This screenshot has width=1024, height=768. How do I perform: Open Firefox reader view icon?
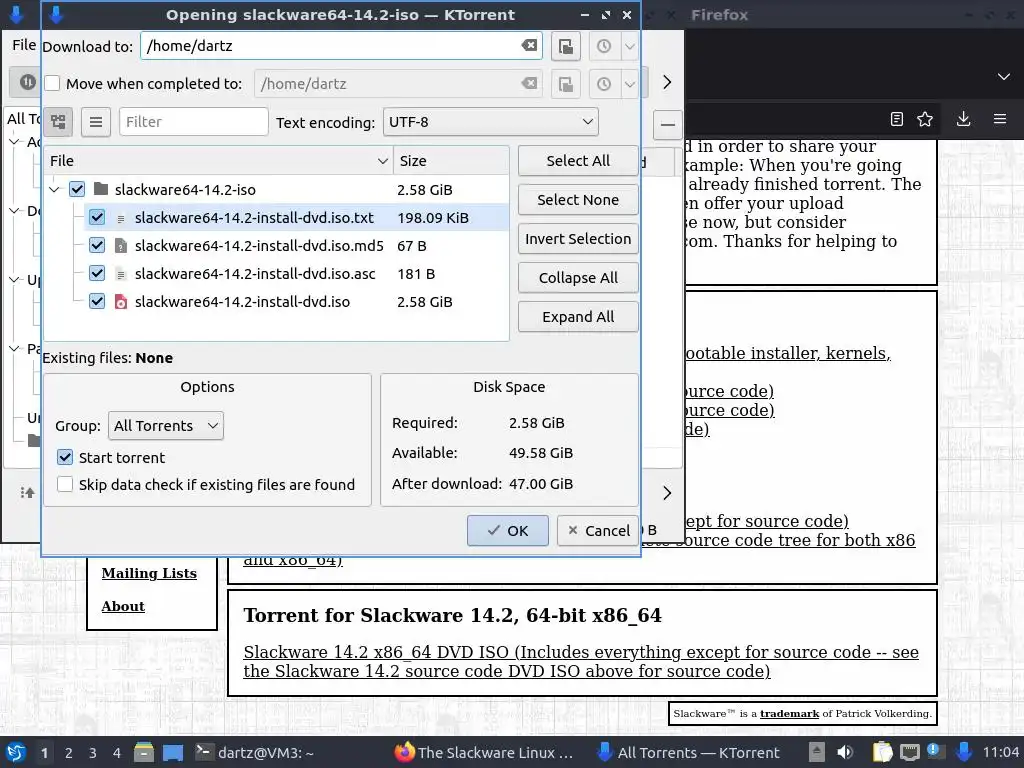[x=897, y=119]
